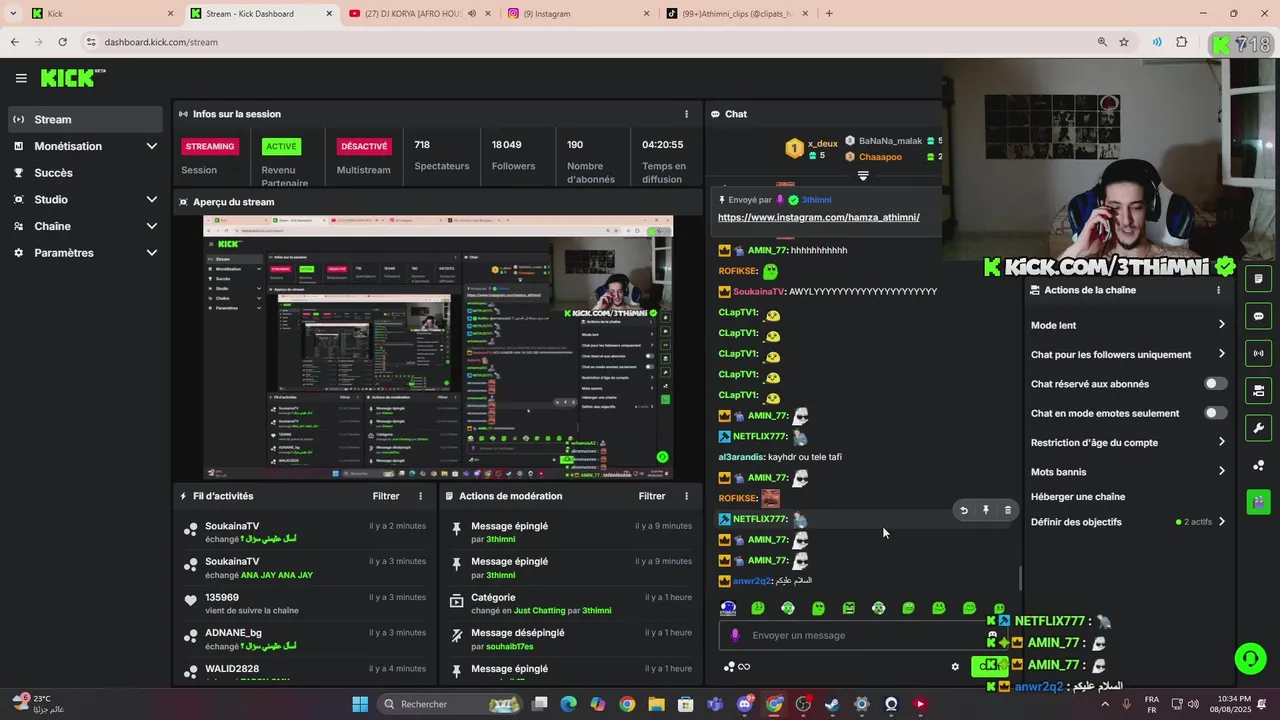The image size is (1280, 720).
Task: Click the undo icon on hovered chat message
Action: (964, 510)
